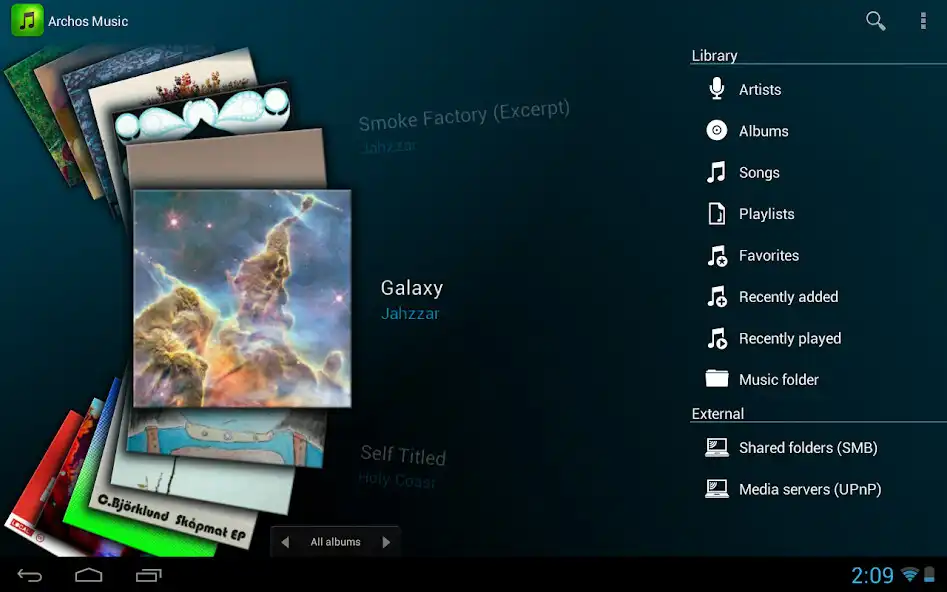The image size is (947, 592).
Task: Click the Songs music note icon
Action: pos(717,172)
